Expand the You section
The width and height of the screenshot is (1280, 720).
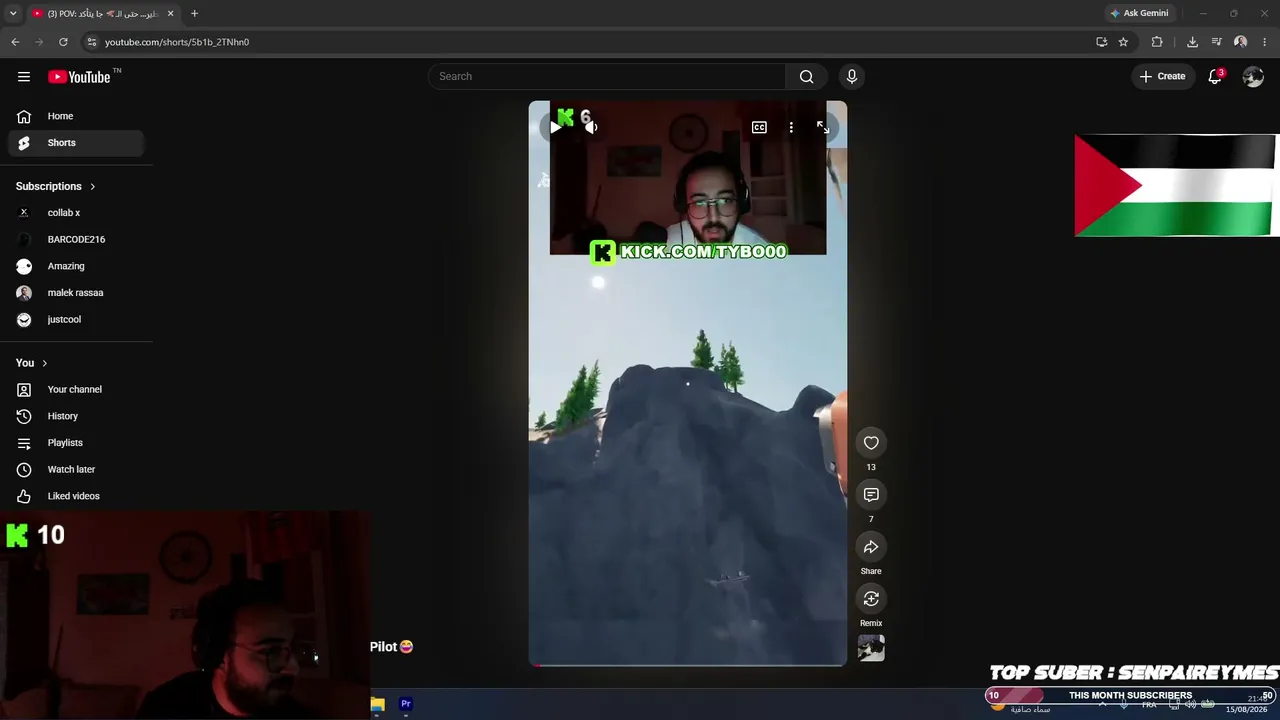(32, 363)
